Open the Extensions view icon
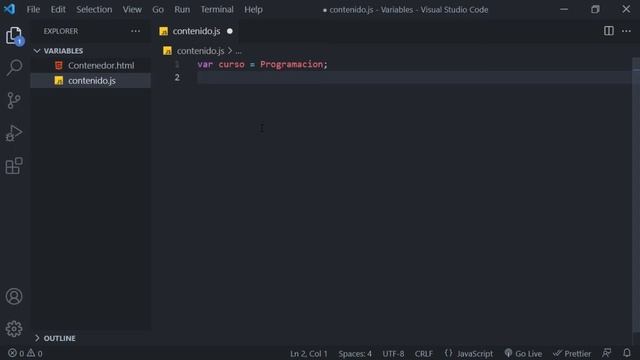Screen dimensions: 640x360 tap(14, 166)
